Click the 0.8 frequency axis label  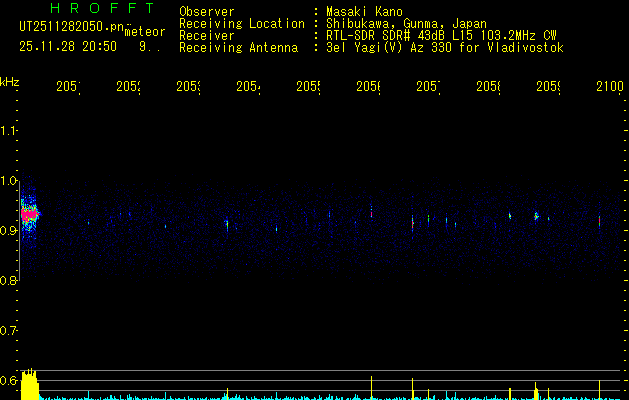[x=8, y=280]
